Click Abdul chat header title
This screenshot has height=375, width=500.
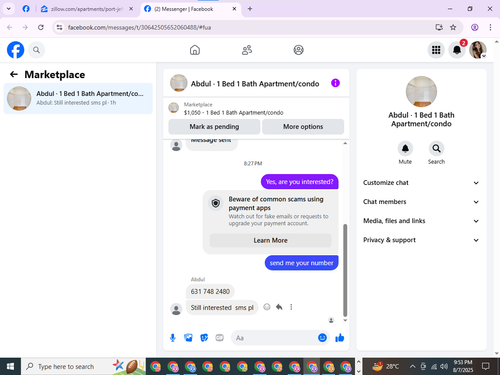click(255, 84)
